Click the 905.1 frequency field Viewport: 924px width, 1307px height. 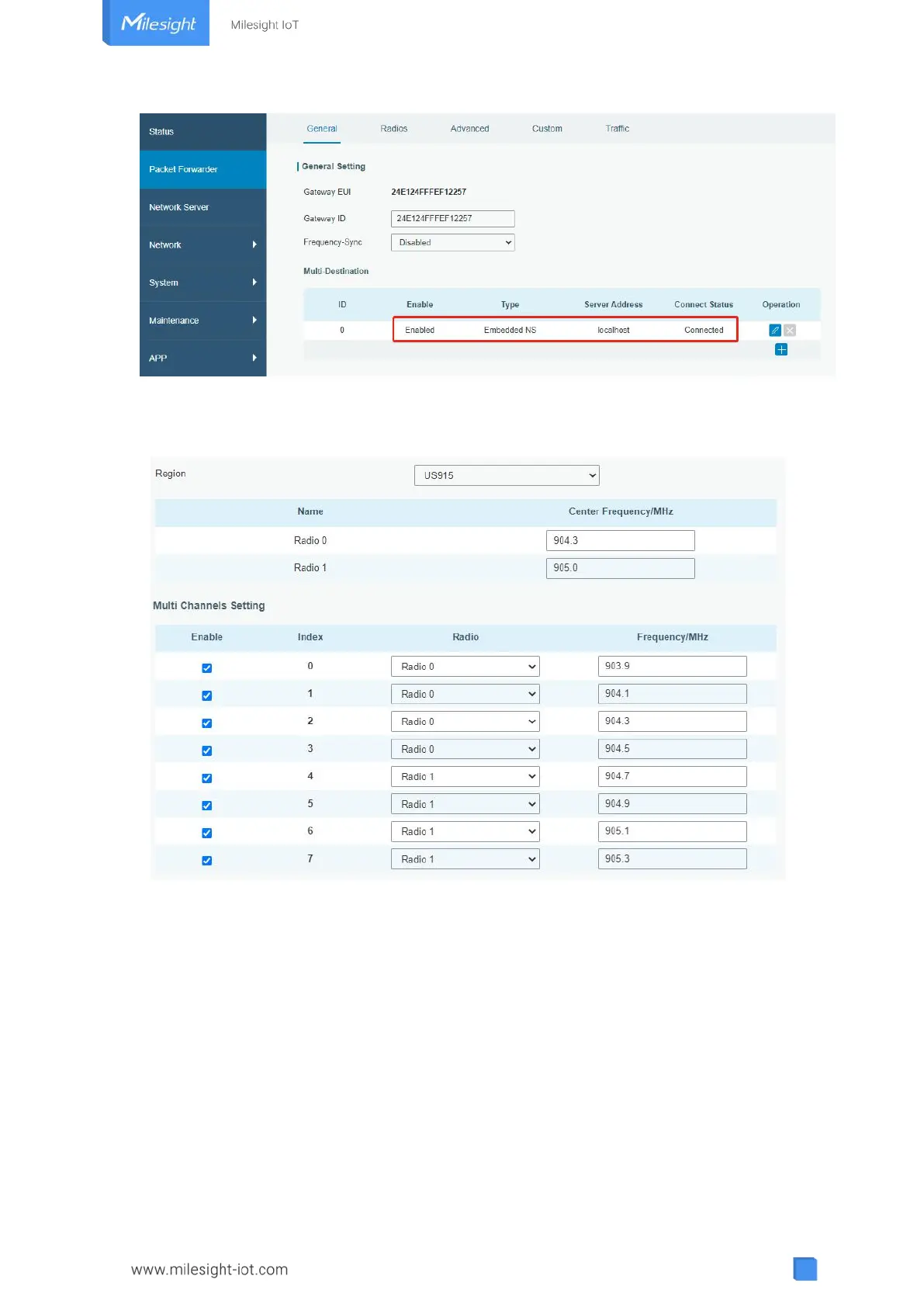[672, 831]
